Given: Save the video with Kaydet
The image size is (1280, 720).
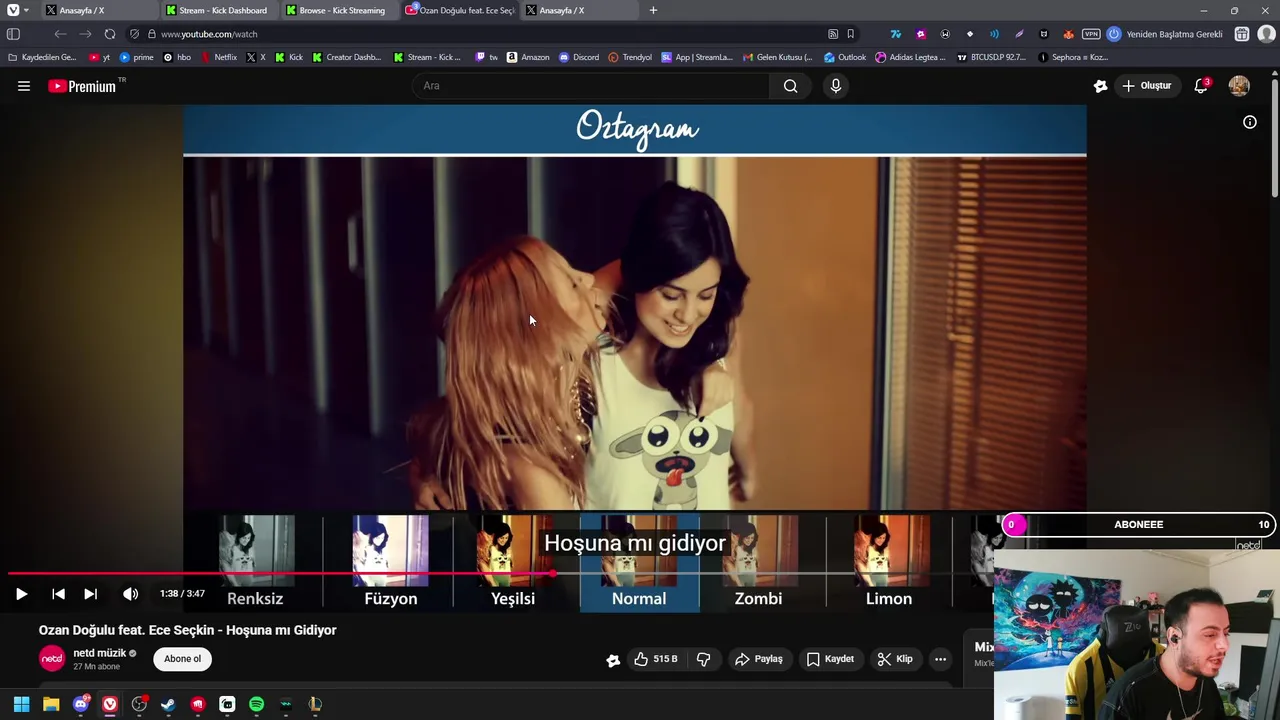Looking at the screenshot, I should (830, 659).
